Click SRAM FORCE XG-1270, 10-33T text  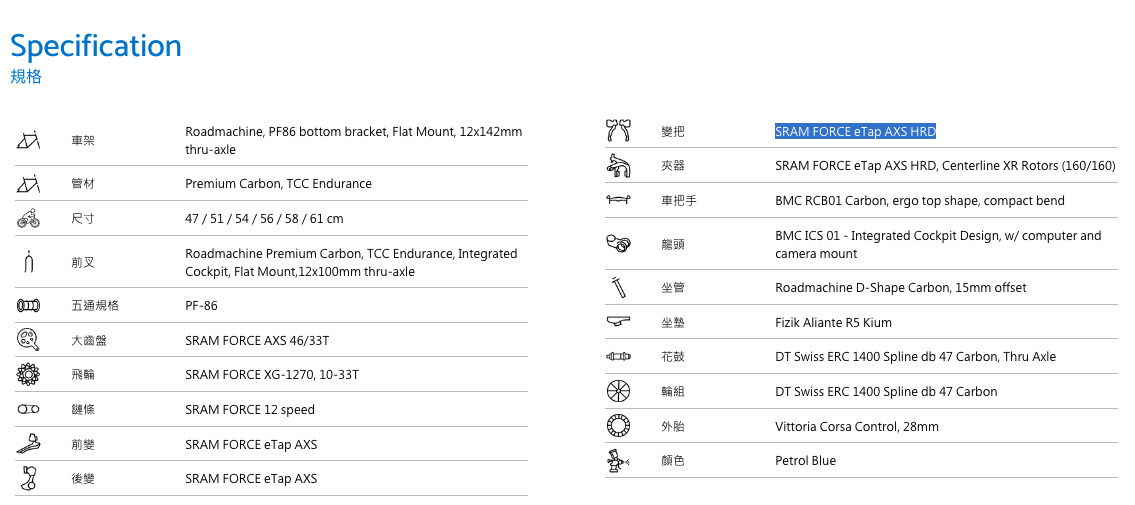click(272, 375)
